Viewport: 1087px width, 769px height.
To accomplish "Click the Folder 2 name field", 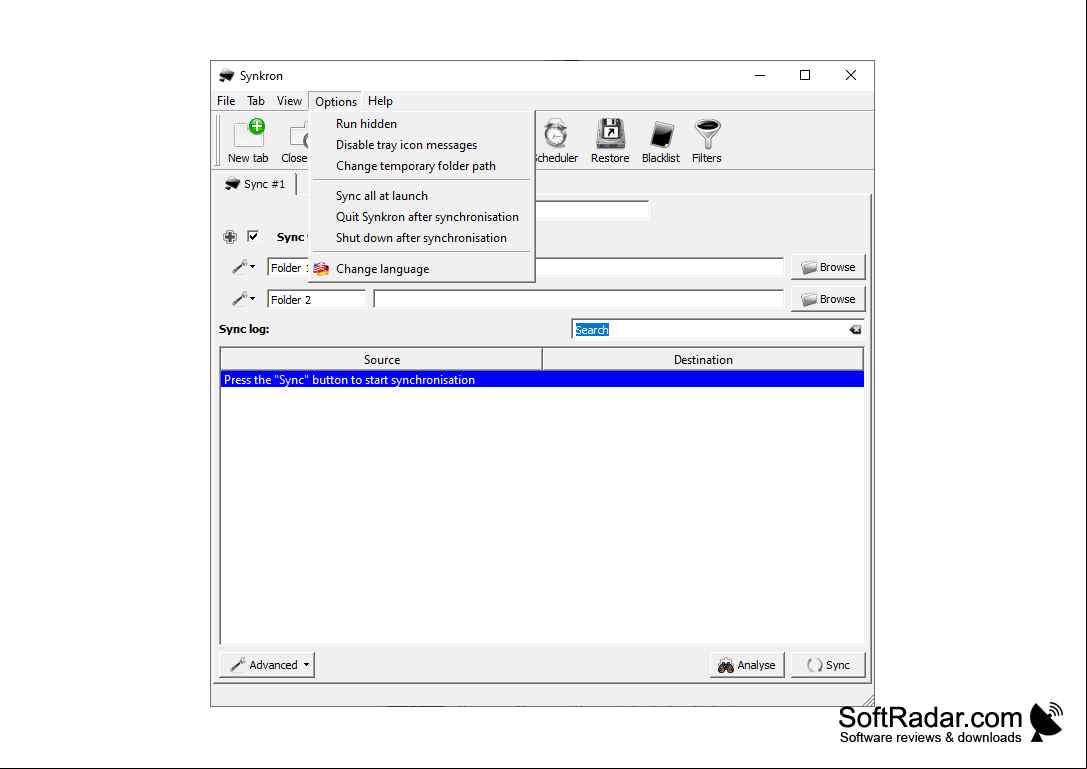I will click(317, 300).
